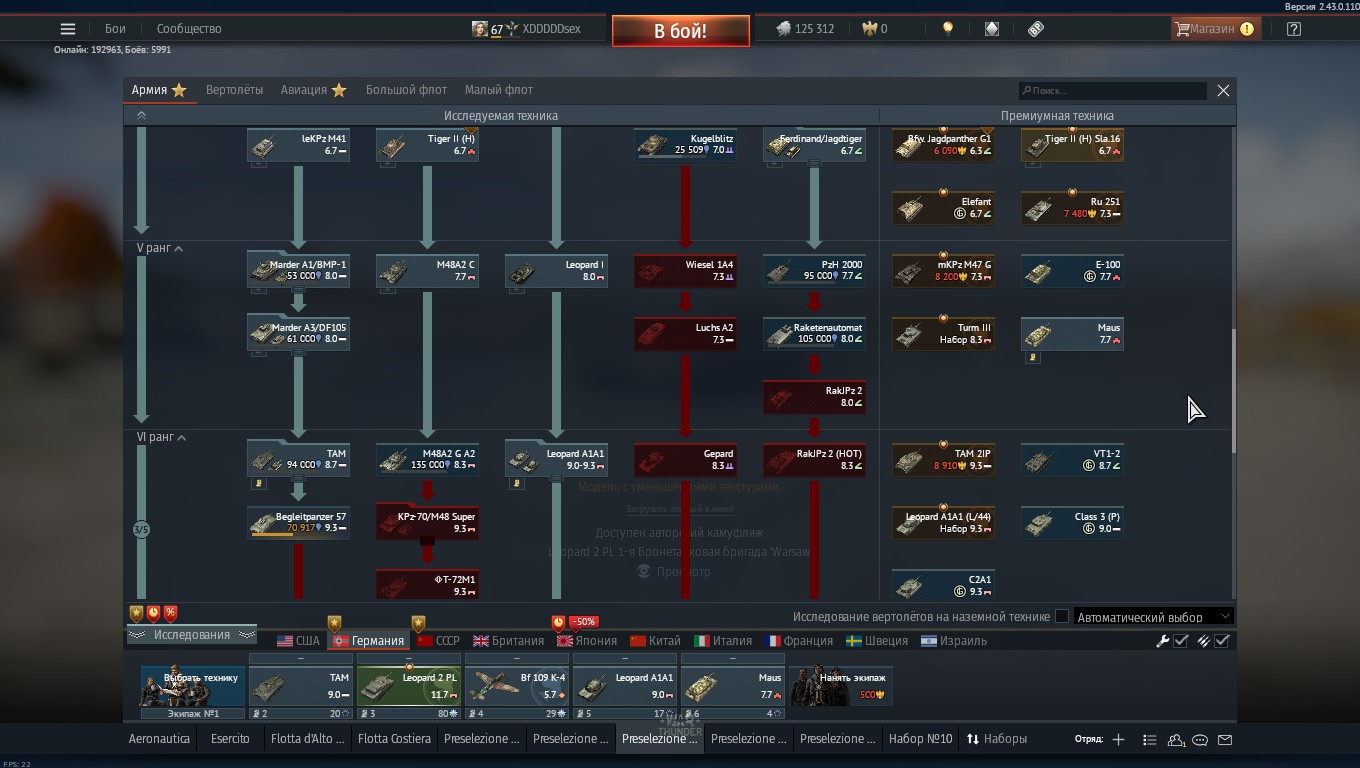The image size is (1360, 768).
Task: Open the main hamburger menu
Action: 68,29
